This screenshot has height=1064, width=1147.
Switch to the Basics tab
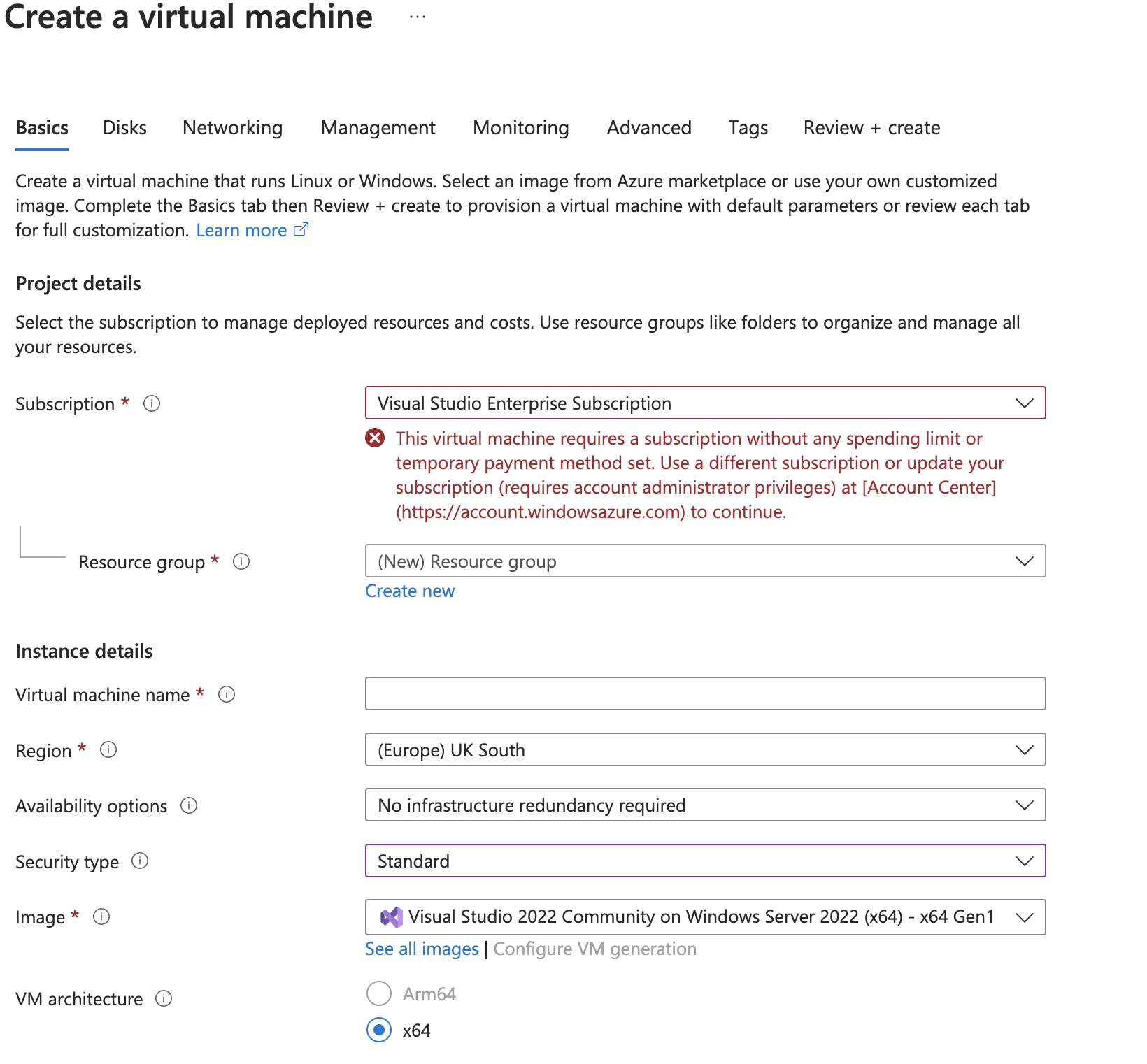point(42,128)
